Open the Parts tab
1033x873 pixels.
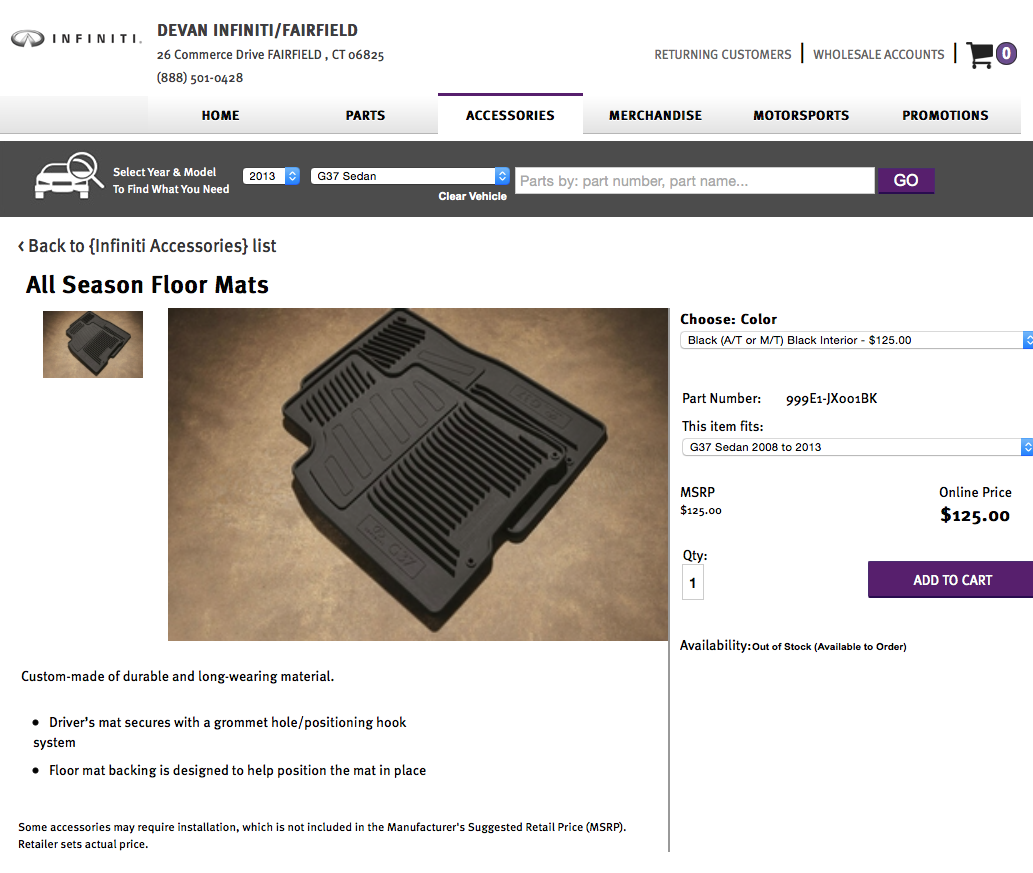pos(365,115)
